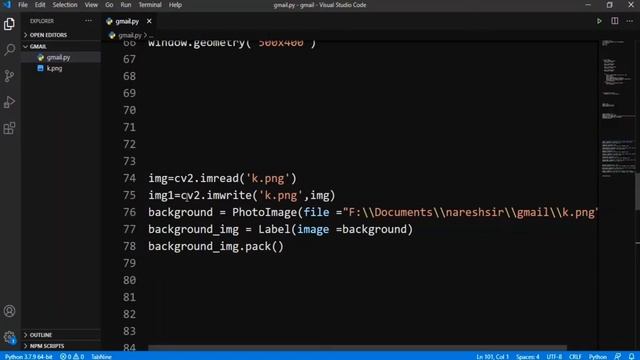The width and height of the screenshot is (640, 360).
Task: Open the Explorer view in activity bar
Action: tap(9, 24)
